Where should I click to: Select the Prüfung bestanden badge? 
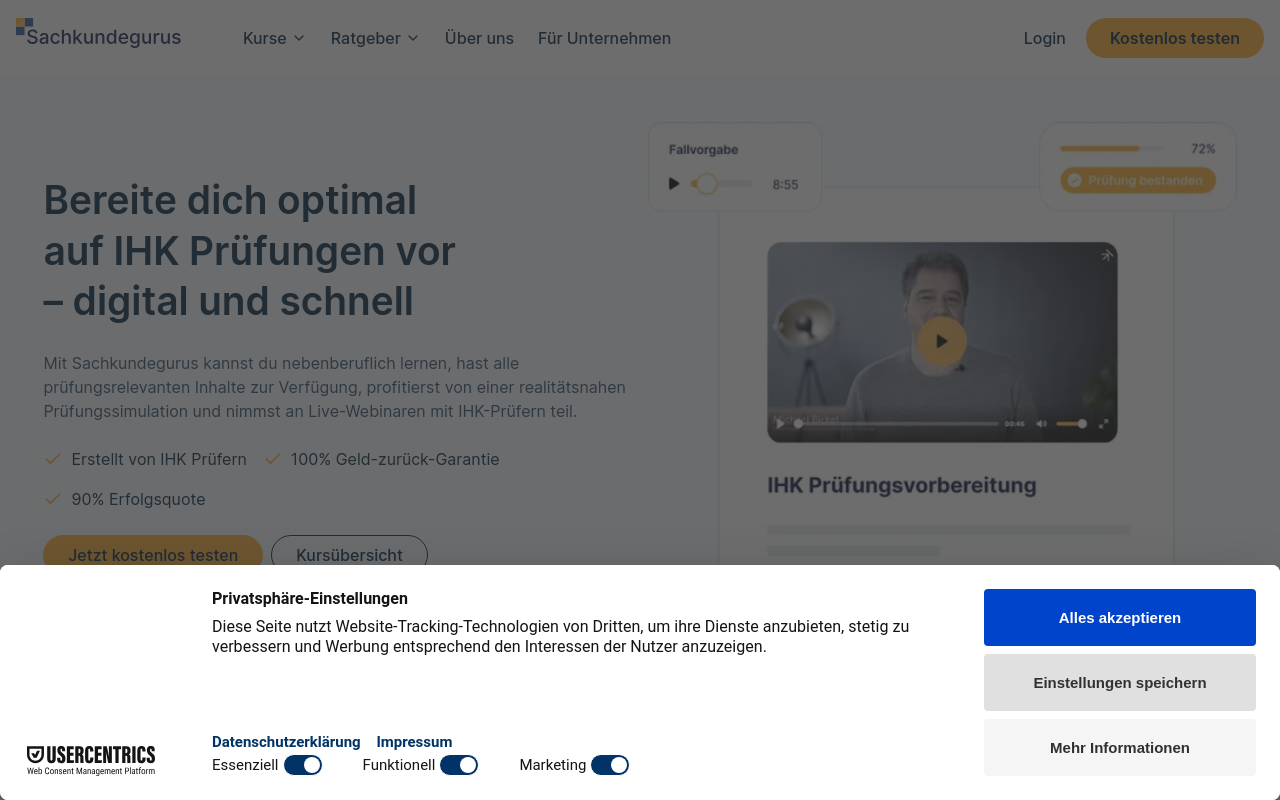point(1138,180)
